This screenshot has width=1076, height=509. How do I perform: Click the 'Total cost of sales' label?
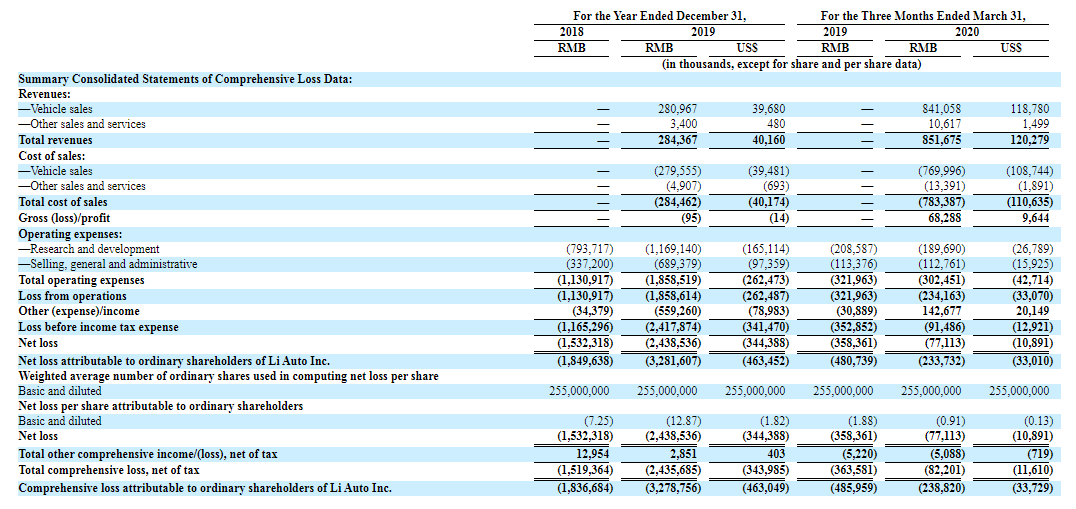(63, 202)
